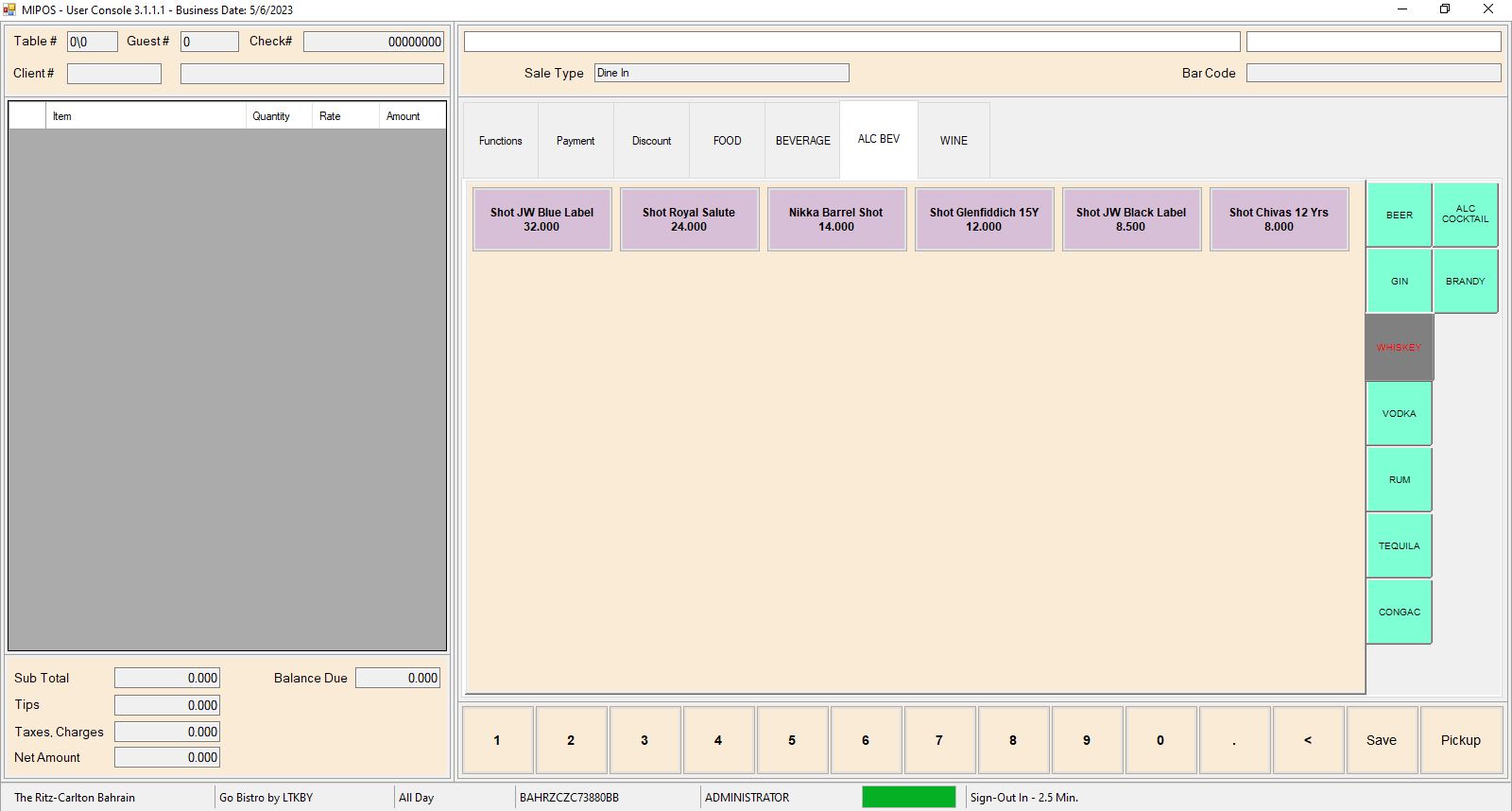
Task: Click BAHRZCZC73880BB status entry
Action: click(x=569, y=798)
